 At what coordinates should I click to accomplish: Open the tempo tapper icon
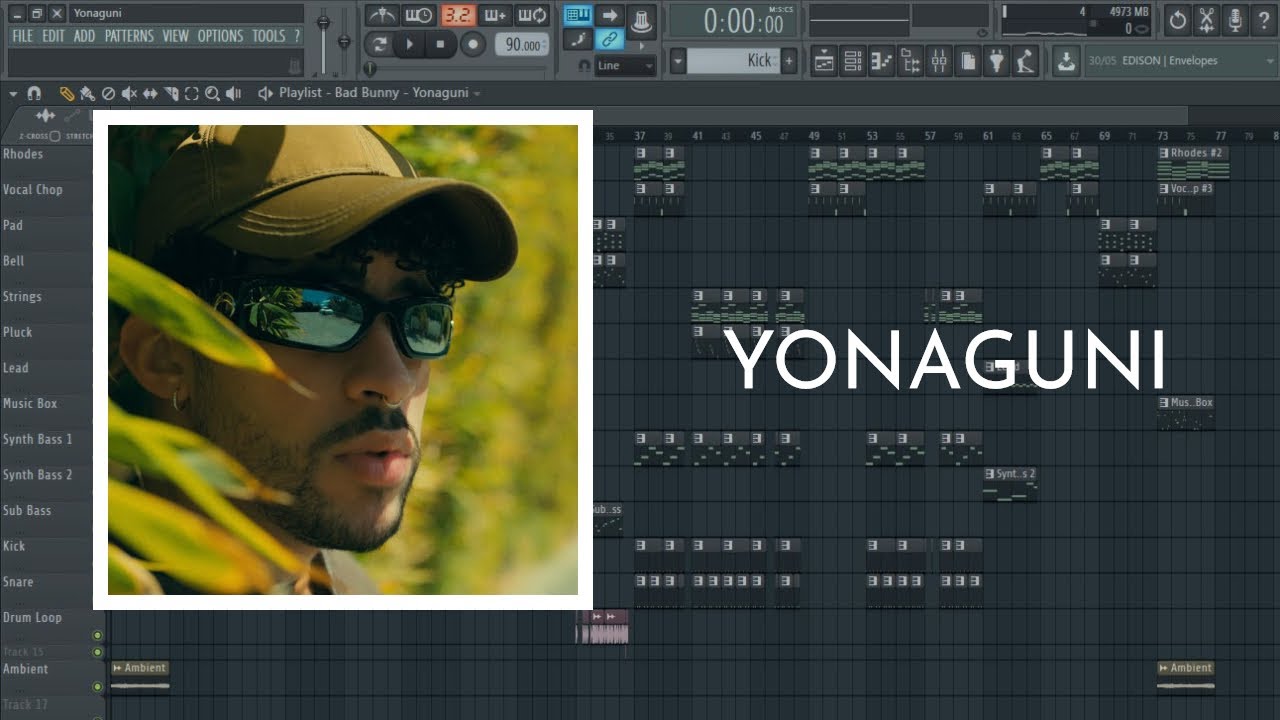[1026, 61]
